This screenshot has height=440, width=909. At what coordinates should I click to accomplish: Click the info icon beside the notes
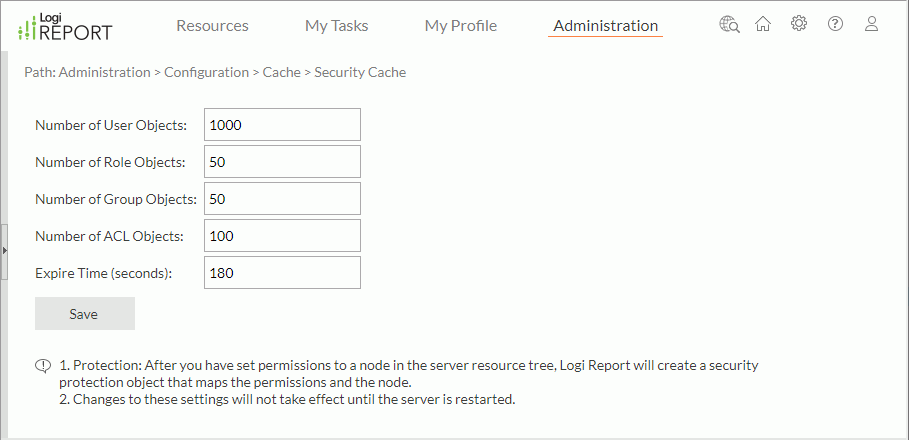pos(42,366)
